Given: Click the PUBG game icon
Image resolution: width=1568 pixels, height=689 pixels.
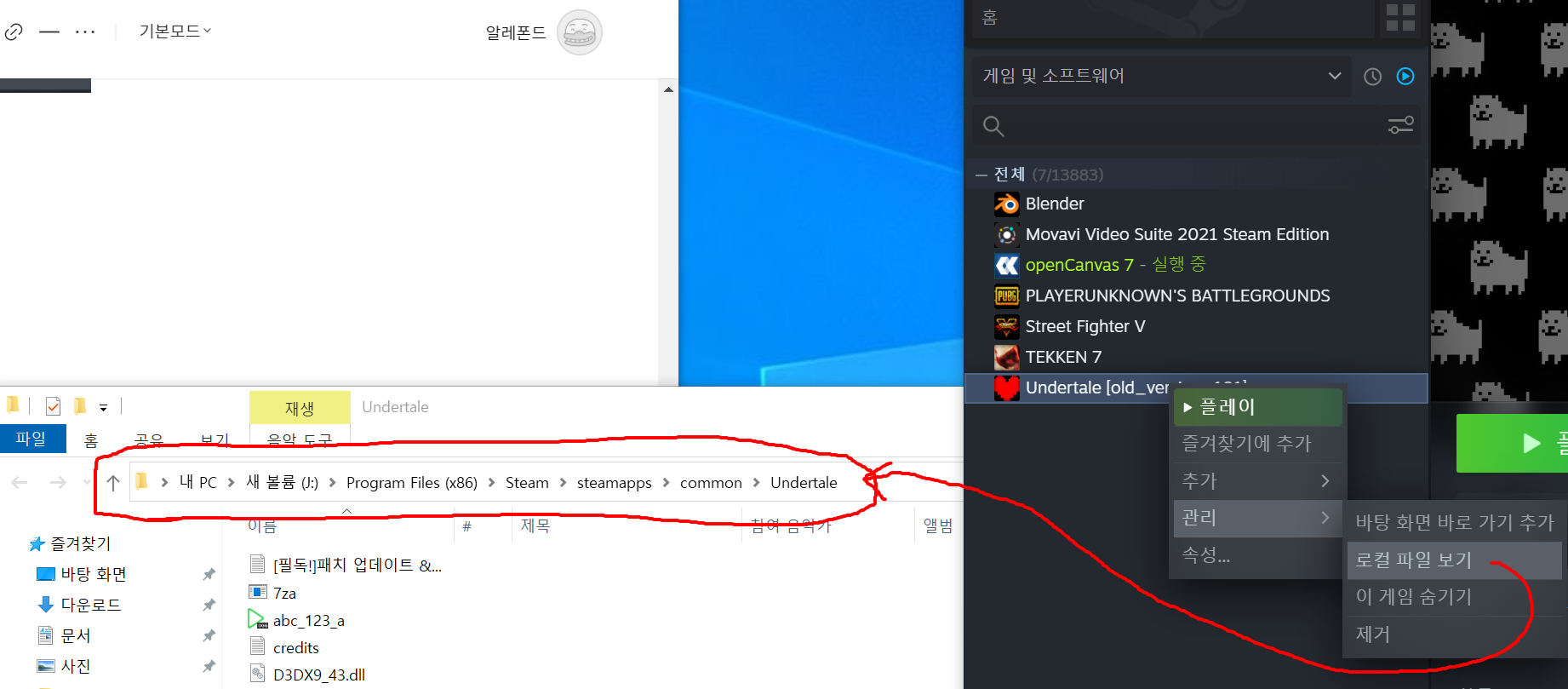Looking at the screenshot, I should [1007, 296].
